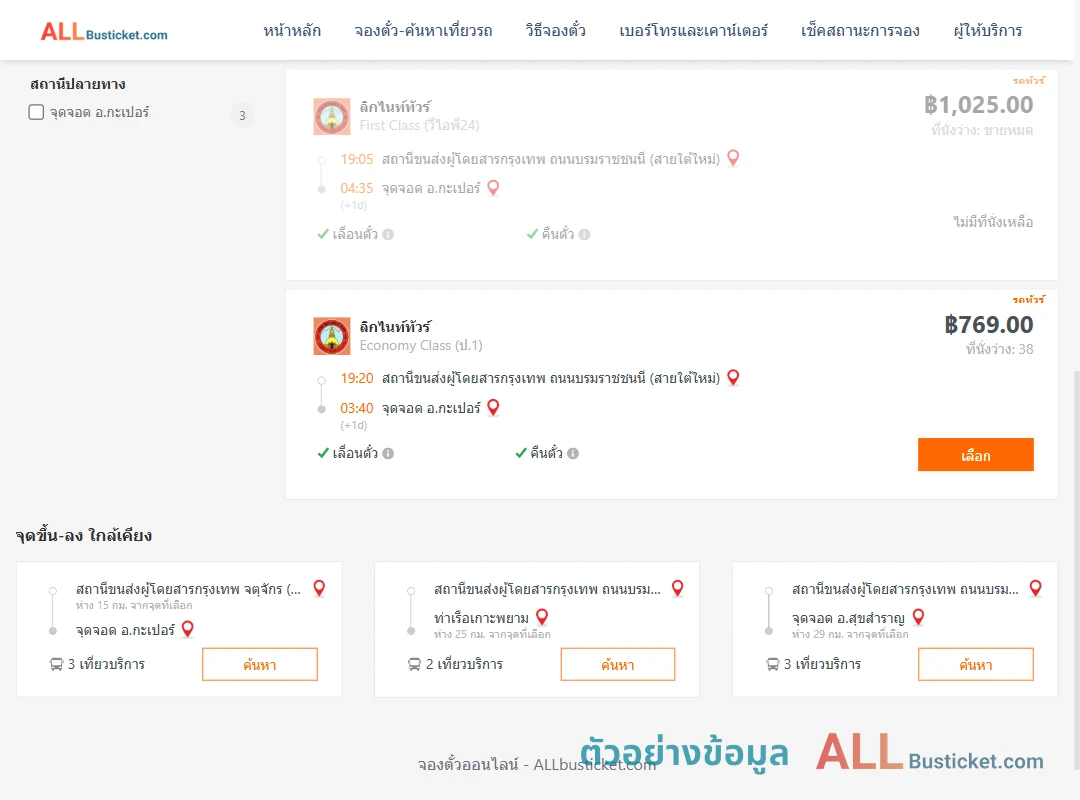This screenshot has width=1080, height=800.
Task: Open the วิธีจองตั๋ว menu item
Action: coord(555,30)
